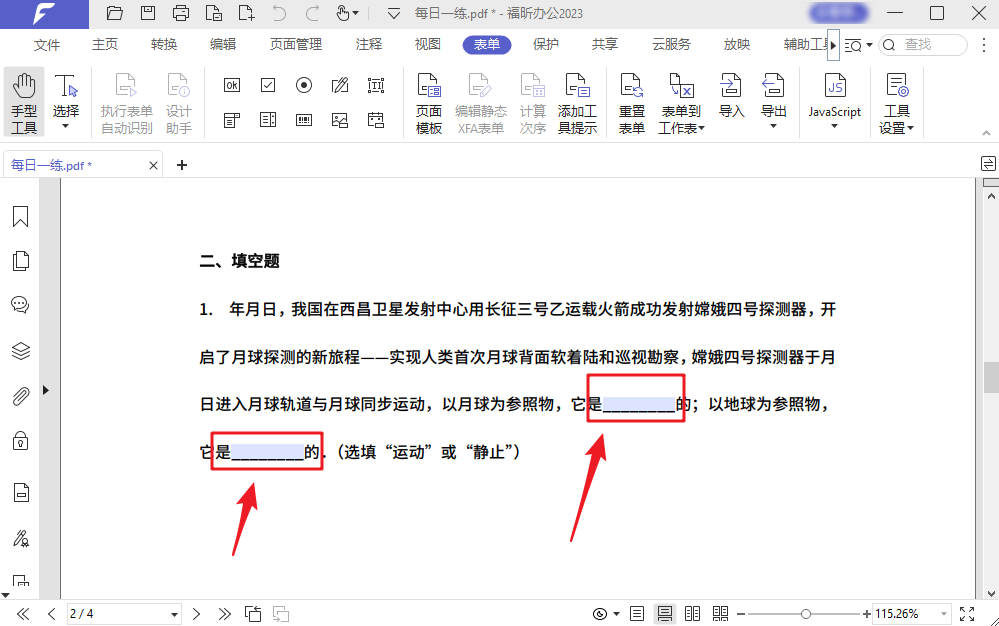Adjust the zoom slider at the bottom
999x626 pixels.
[805, 613]
